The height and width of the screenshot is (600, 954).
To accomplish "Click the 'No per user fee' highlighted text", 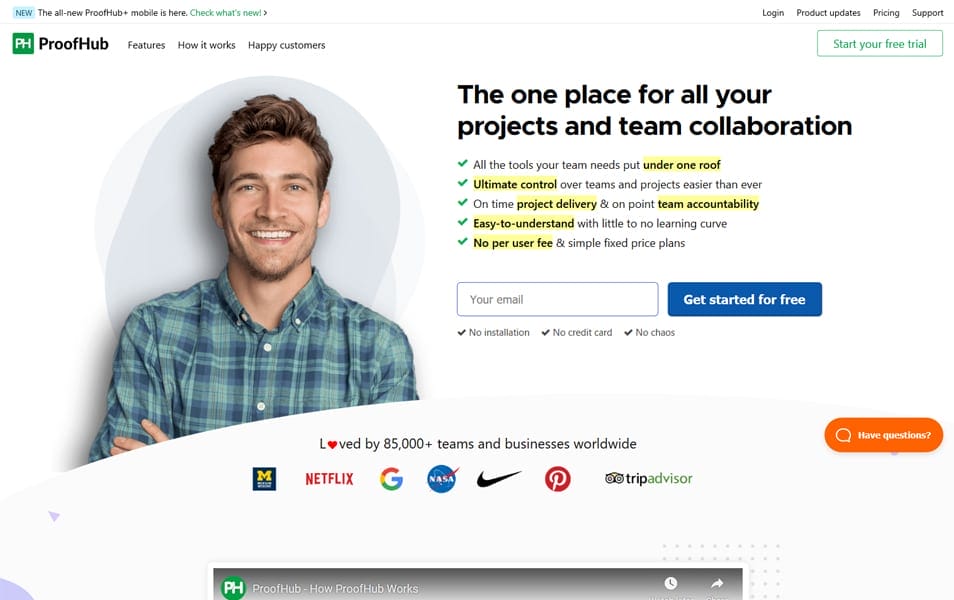I will 513,243.
